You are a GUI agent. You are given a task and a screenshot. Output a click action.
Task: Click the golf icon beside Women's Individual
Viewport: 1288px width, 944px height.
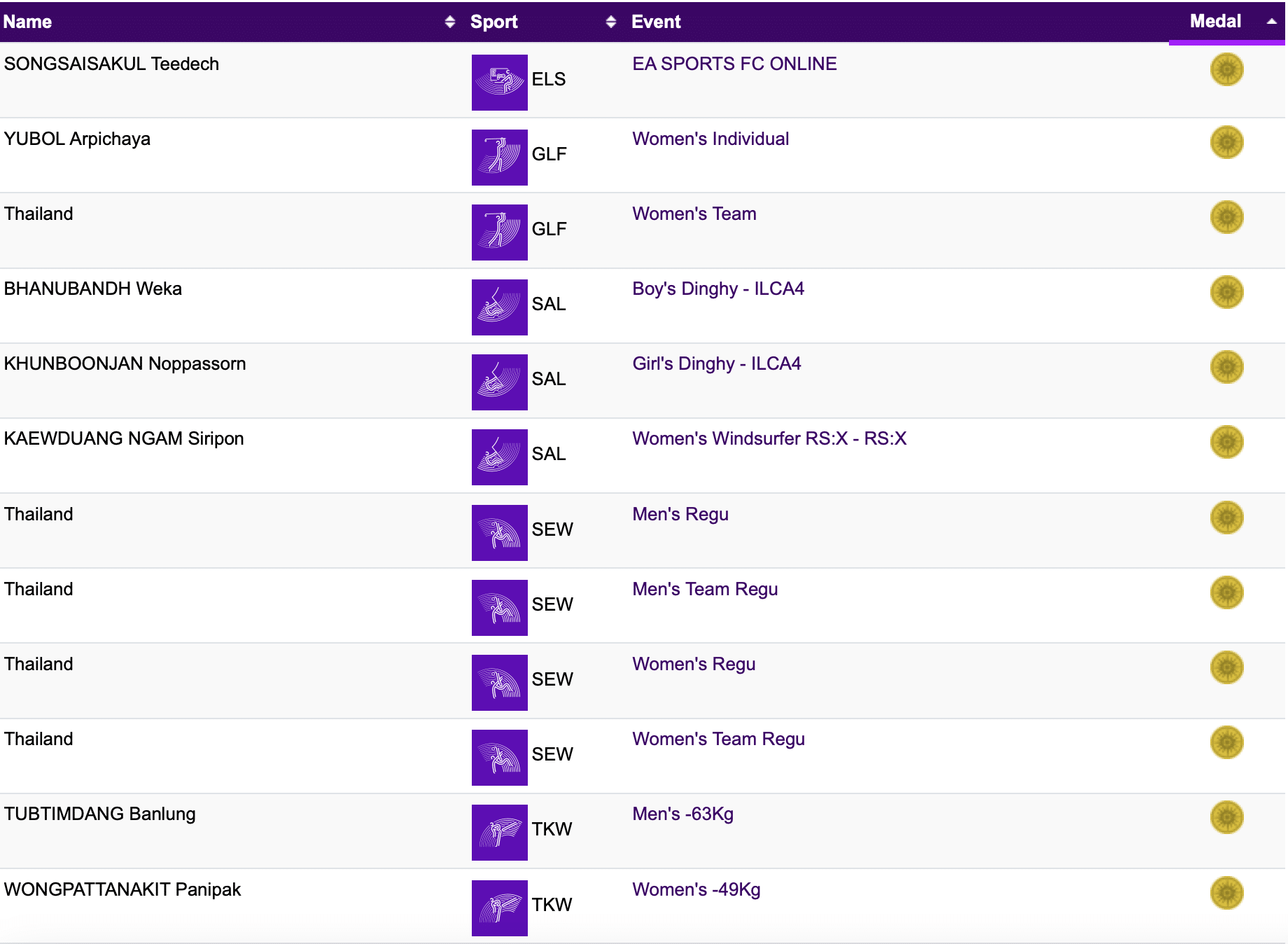499,158
